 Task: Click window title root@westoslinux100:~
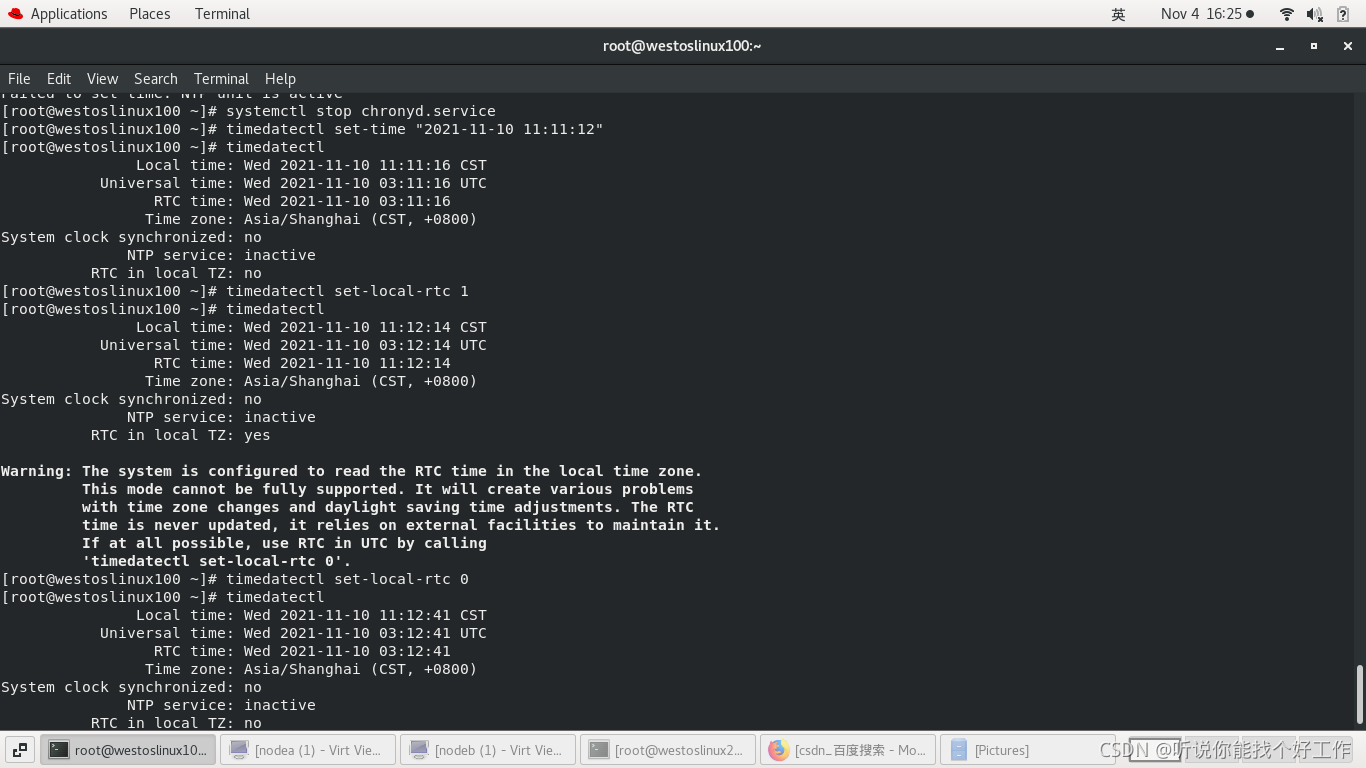click(682, 46)
